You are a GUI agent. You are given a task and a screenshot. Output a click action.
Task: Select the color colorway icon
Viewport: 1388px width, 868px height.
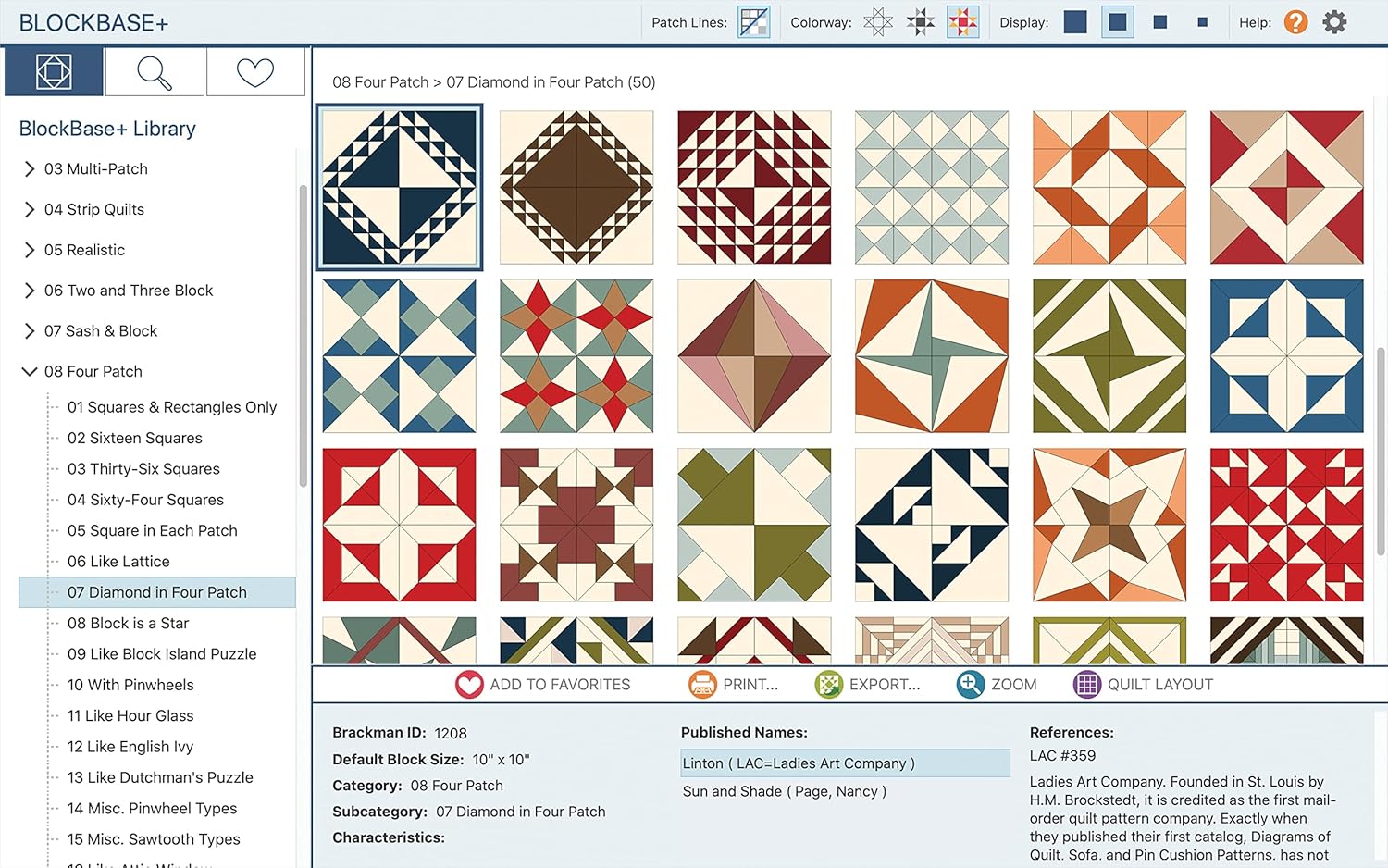point(962,22)
